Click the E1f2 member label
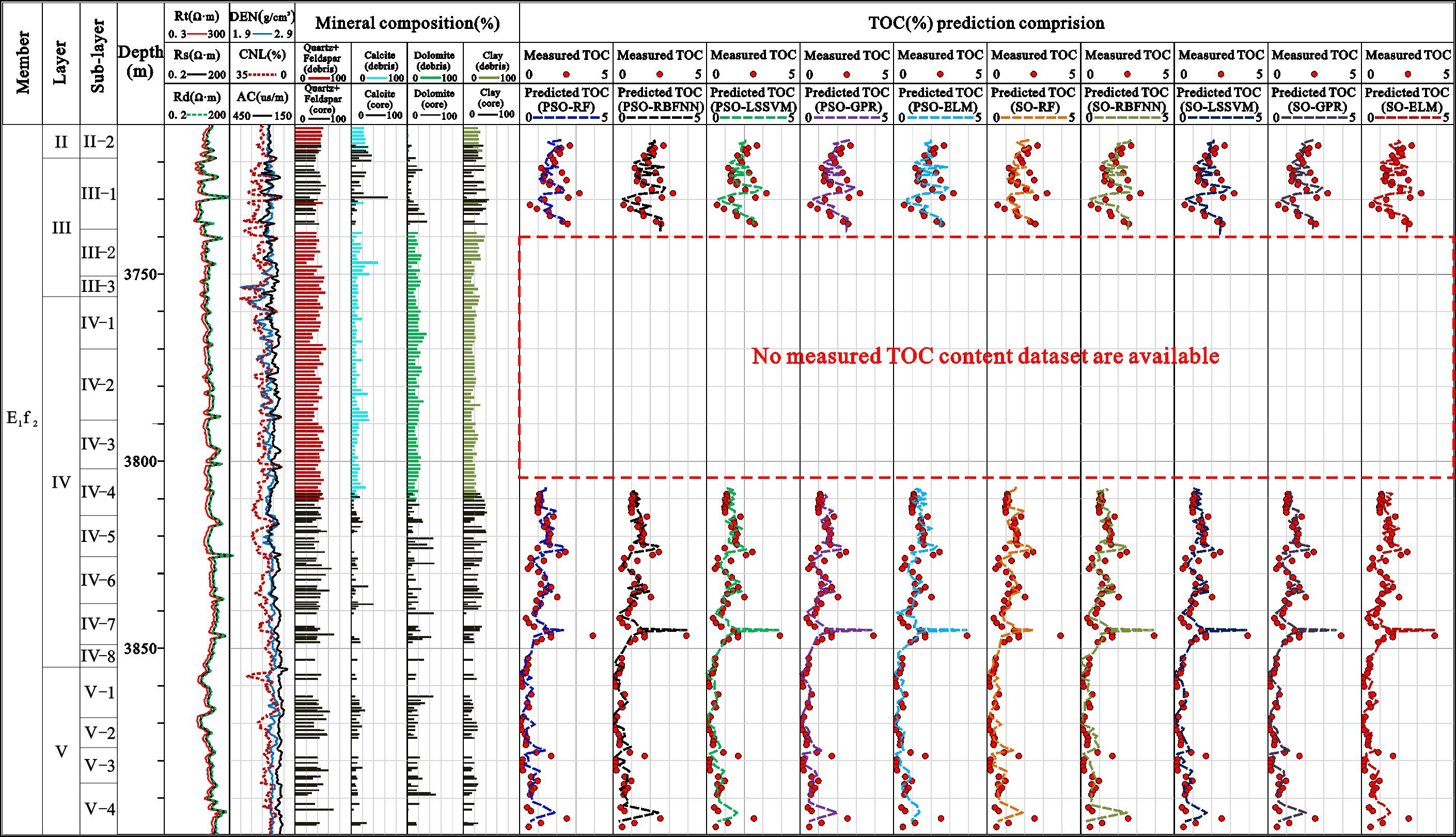This screenshot has width=1456, height=837. click(x=22, y=420)
